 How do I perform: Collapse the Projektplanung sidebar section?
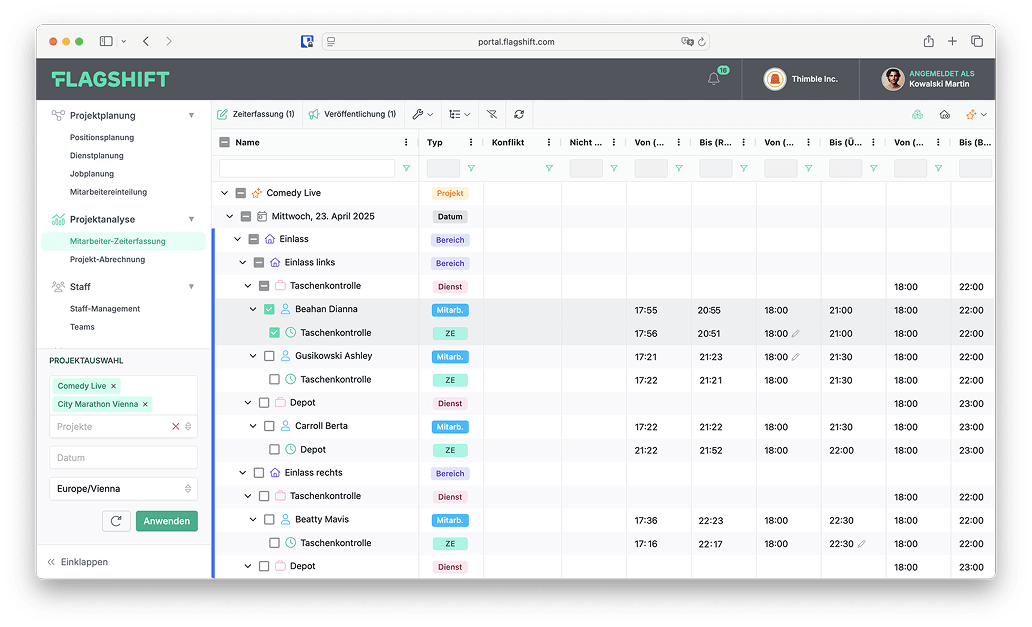(x=191, y=116)
